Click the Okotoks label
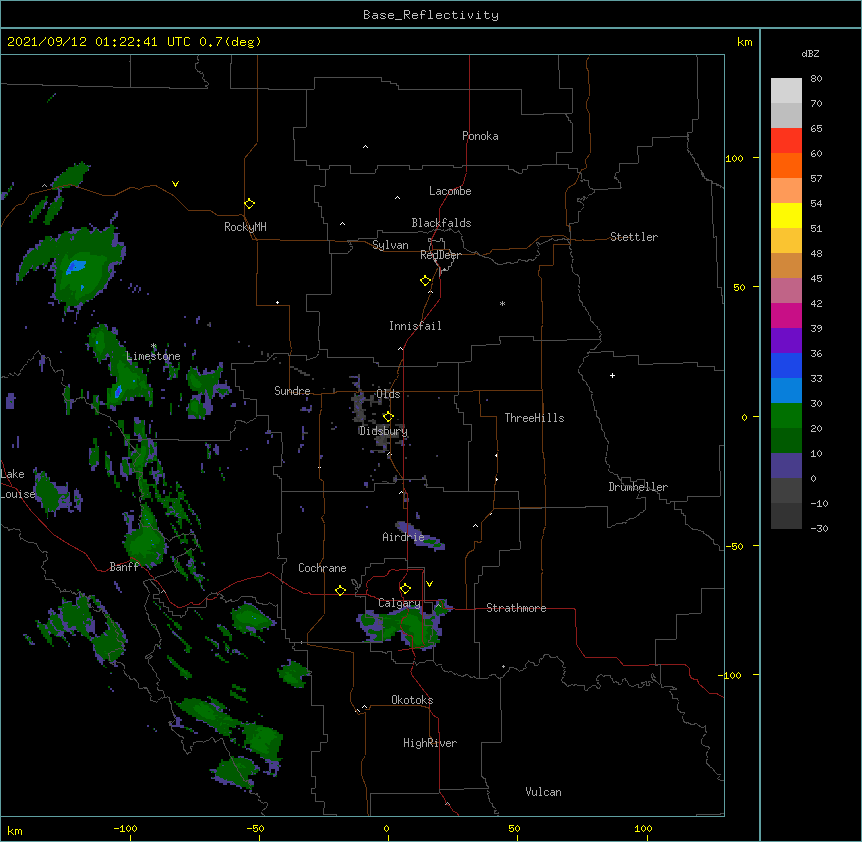The image size is (862, 842). pos(412,700)
